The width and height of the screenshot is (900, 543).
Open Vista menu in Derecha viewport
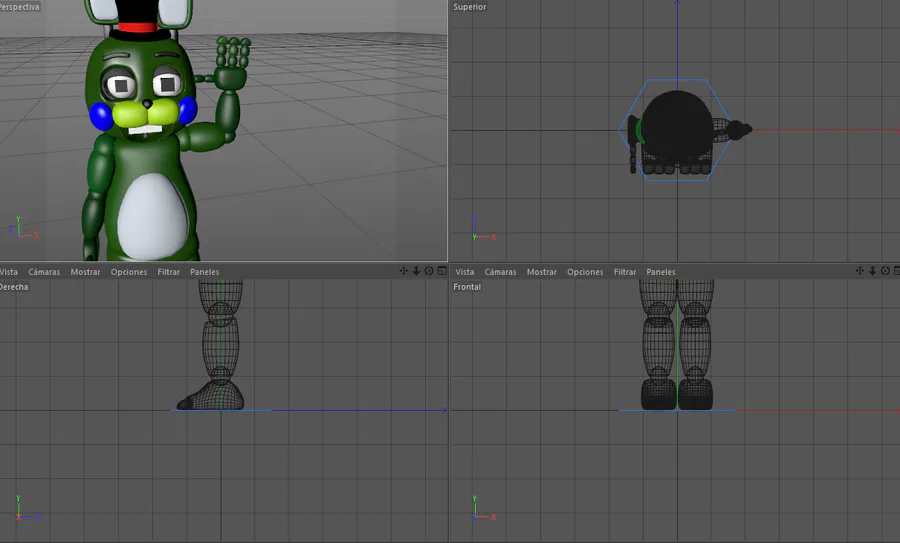[x=9, y=272]
